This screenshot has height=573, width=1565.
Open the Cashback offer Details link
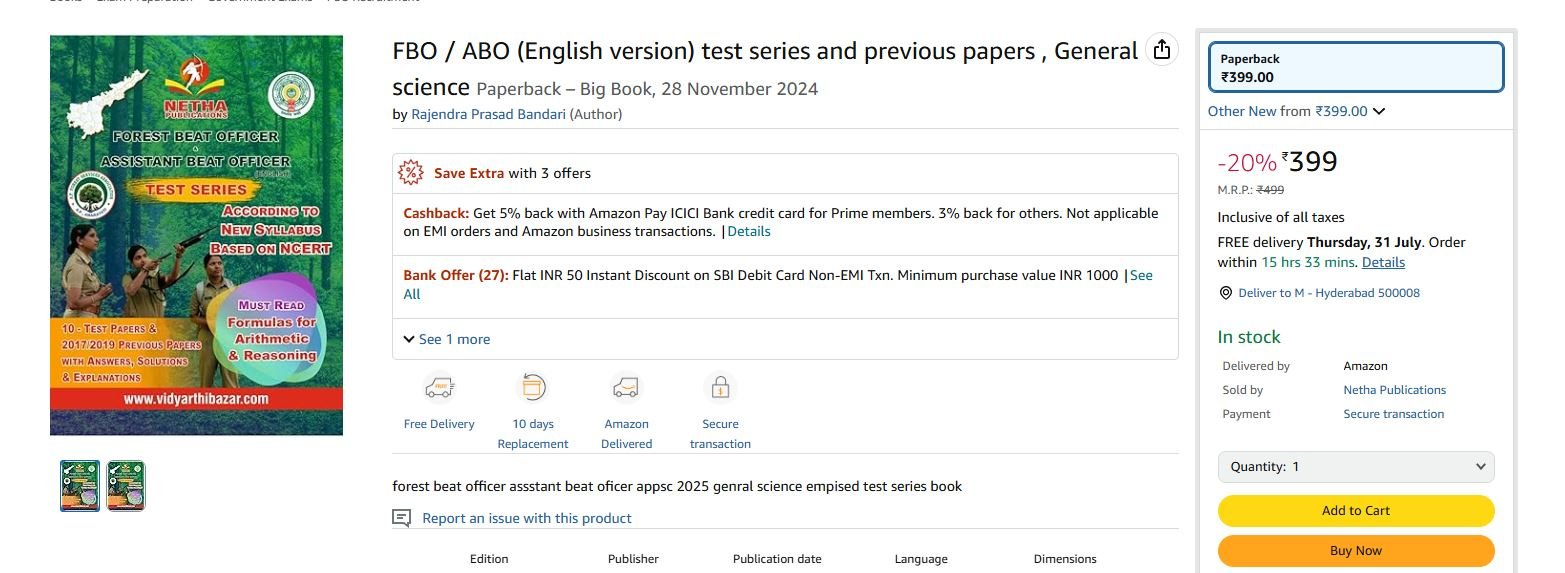tap(749, 231)
